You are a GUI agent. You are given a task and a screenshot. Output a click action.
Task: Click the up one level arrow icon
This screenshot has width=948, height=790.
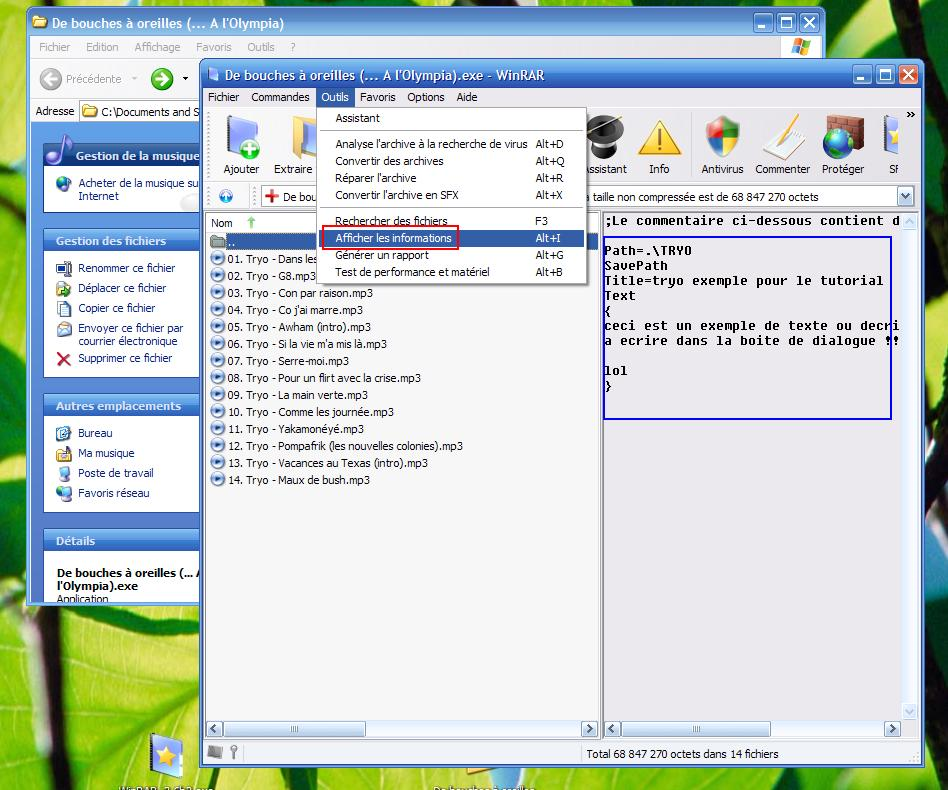[226, 197]
